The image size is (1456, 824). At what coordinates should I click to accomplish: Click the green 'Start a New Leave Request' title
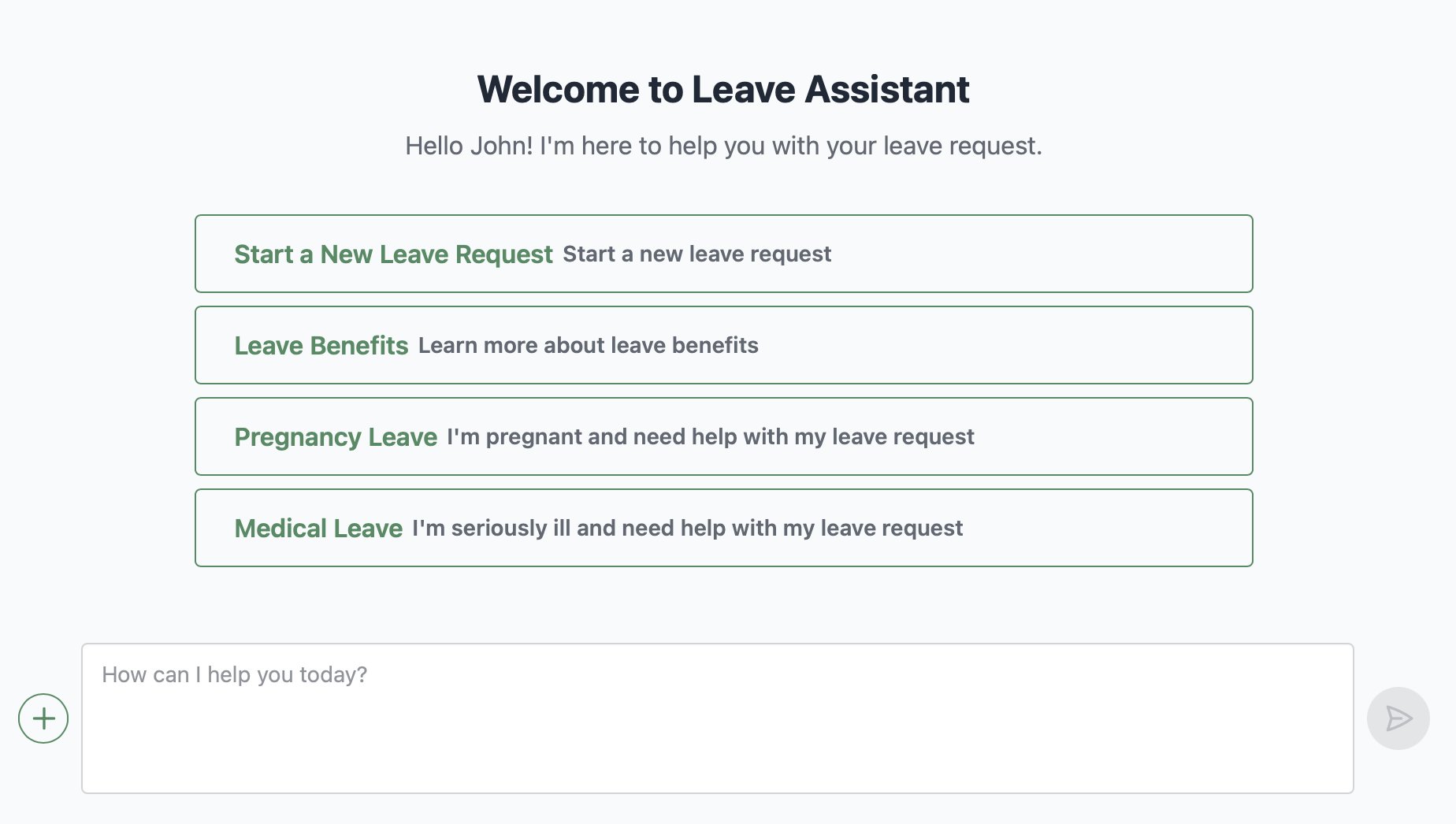point(393,254)
